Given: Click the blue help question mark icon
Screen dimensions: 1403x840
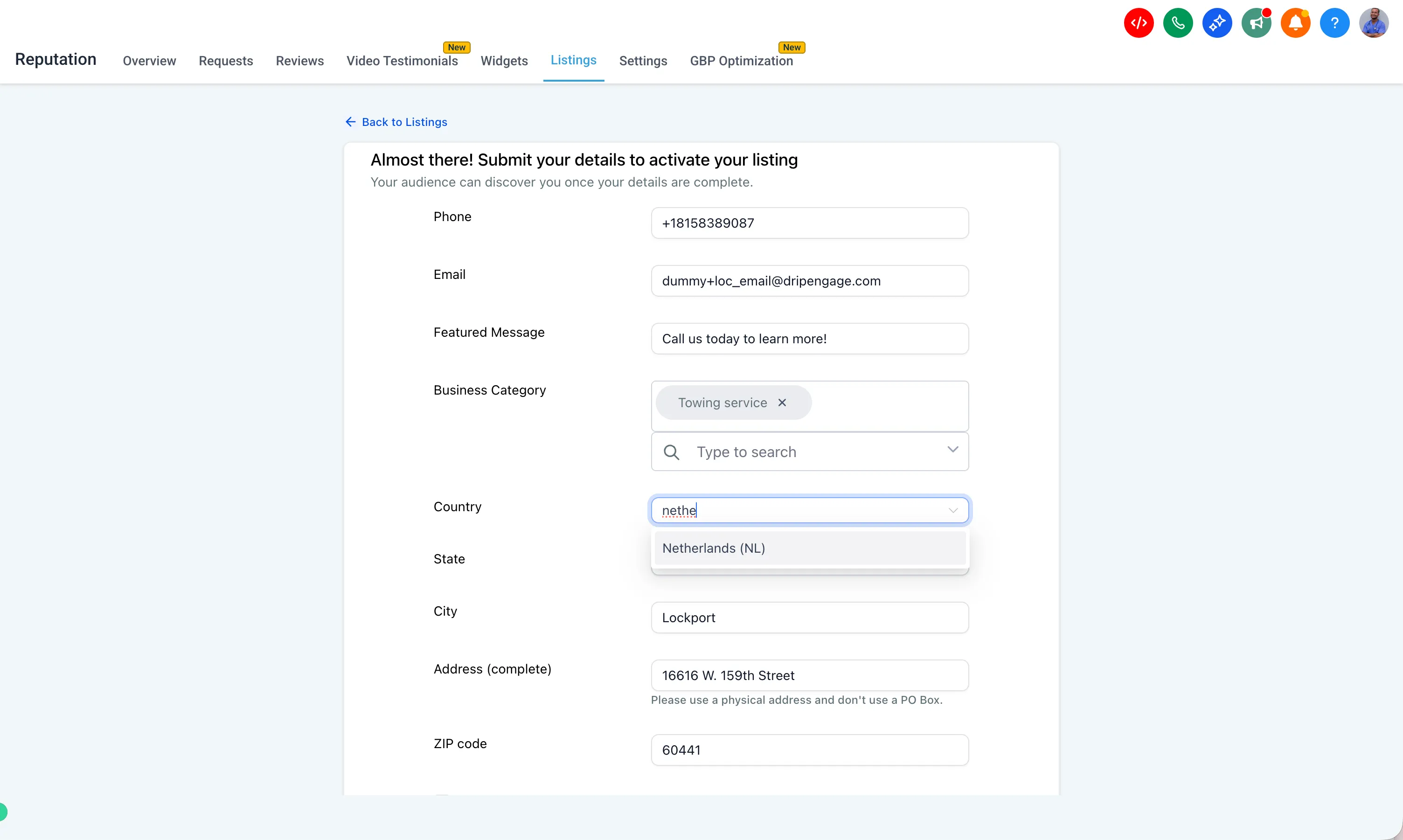Looking at the screenshot, I should coord(1334,23).
